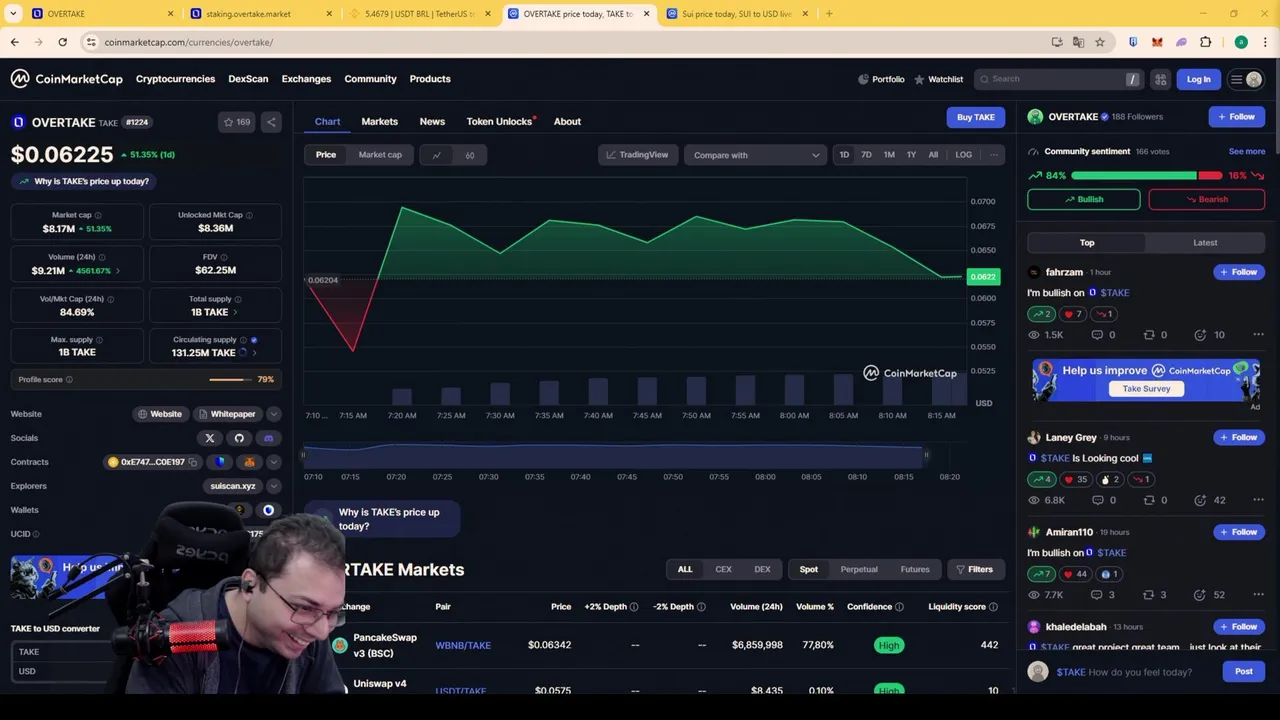The image size is (1280, 720).
Task: Copy the 0xE747...C0E197 contract address
Action: (x=192, y=462)
